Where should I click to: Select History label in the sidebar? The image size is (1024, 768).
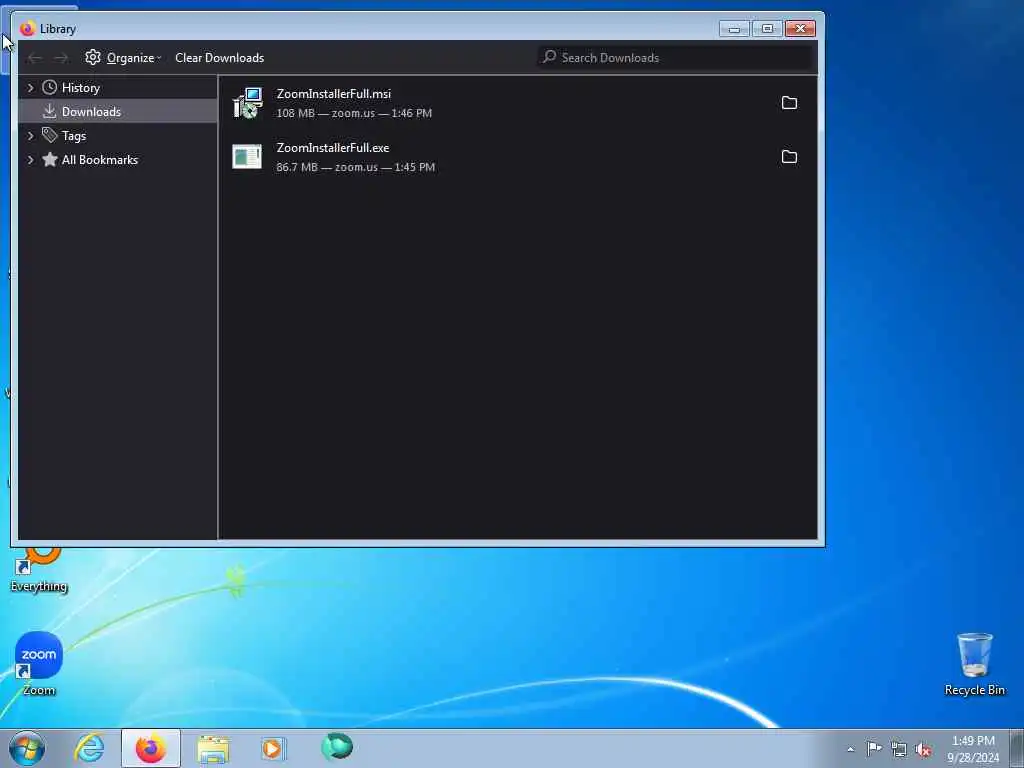(80, 88)
